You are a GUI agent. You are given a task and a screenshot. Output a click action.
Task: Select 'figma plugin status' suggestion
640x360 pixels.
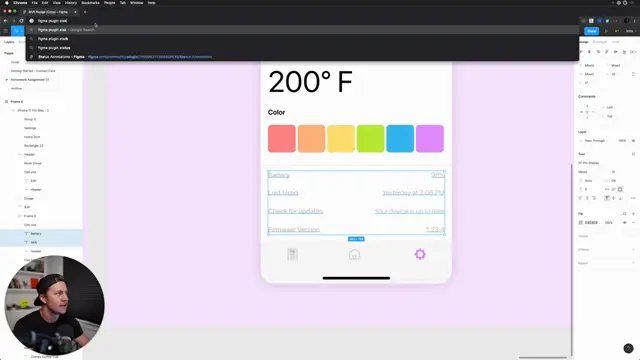coord(302,48)
